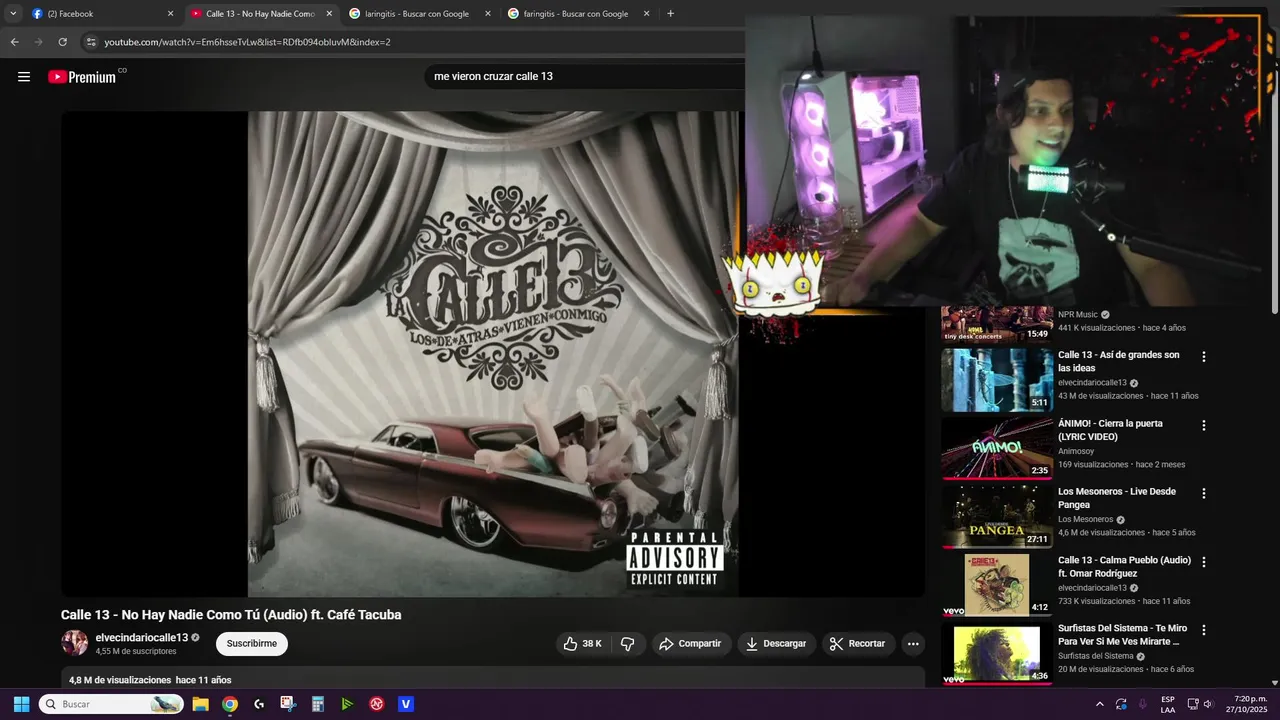Open Logitech G HUB taskbar icon

click(x=259, y=704)
